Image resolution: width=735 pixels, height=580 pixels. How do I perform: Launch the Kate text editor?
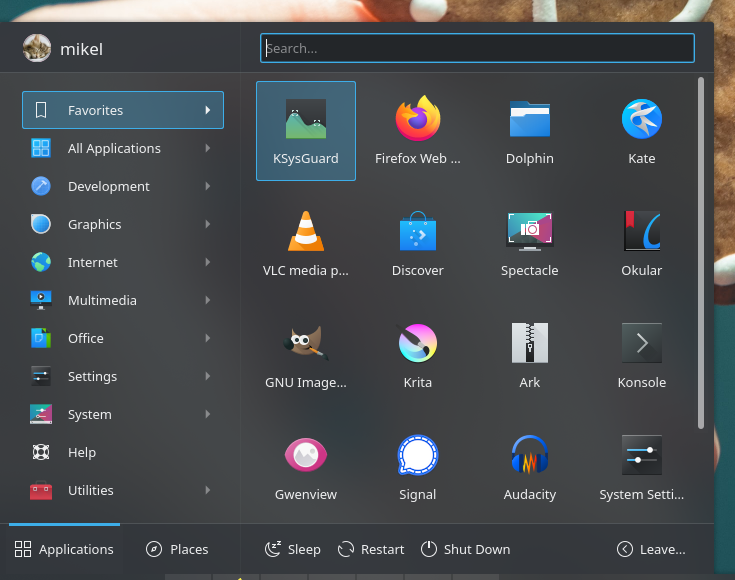pos(641,130)
